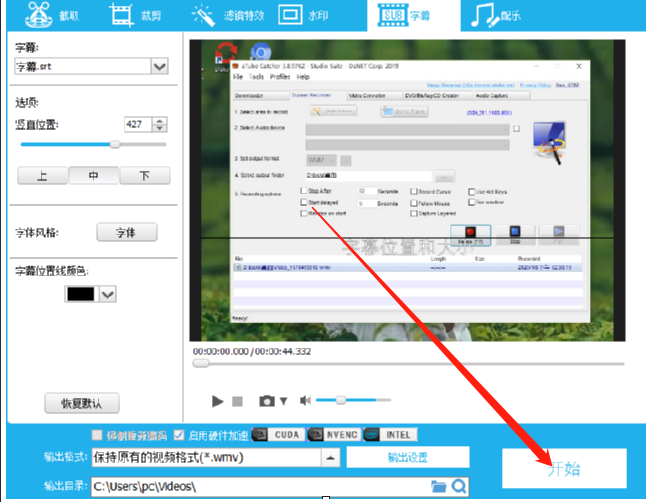Viewport: 646px width, 502px height.
Task: Click the video preview area
Action: click(407, 190)
